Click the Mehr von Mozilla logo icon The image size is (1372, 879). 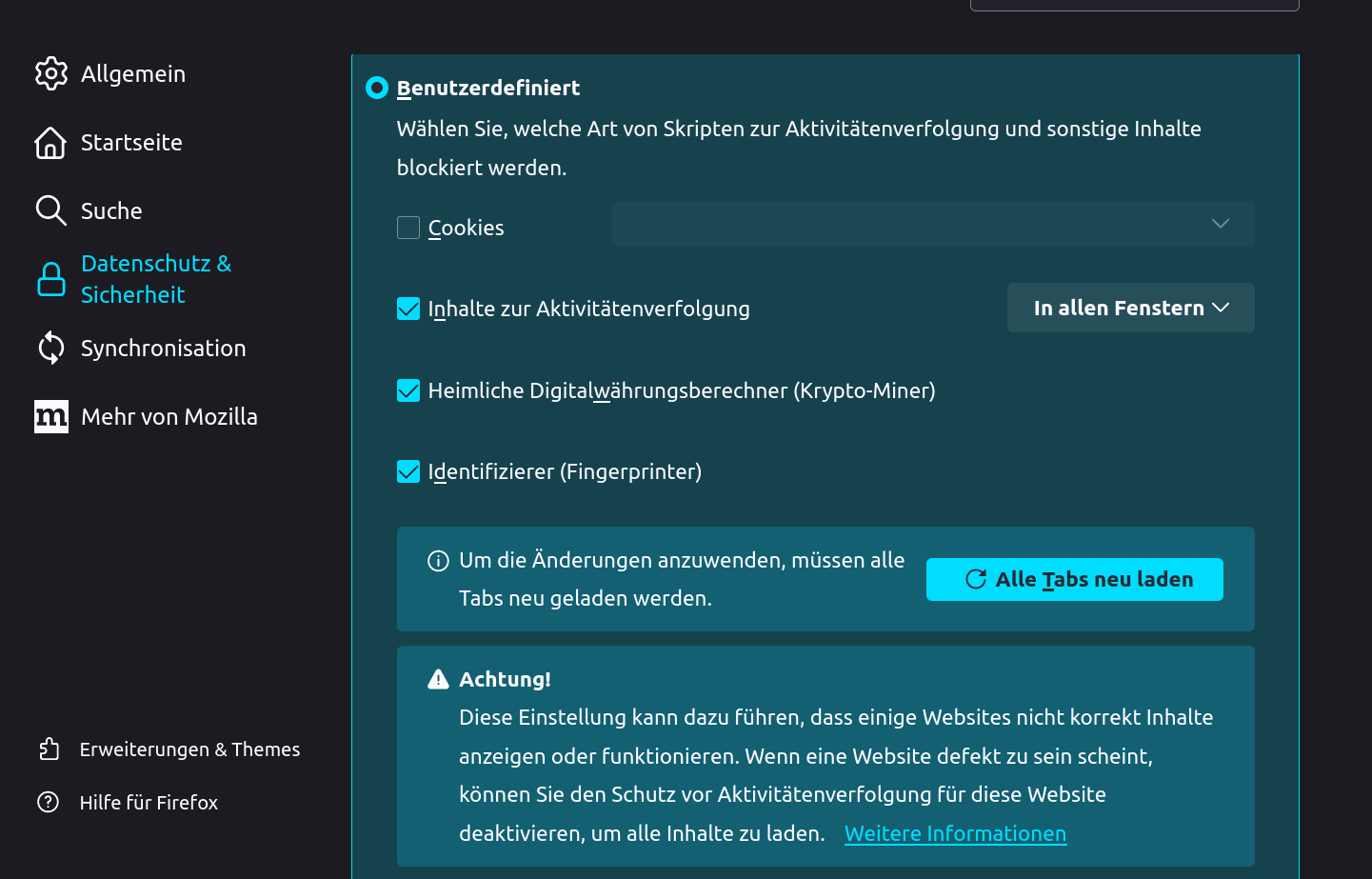point(51,416)
